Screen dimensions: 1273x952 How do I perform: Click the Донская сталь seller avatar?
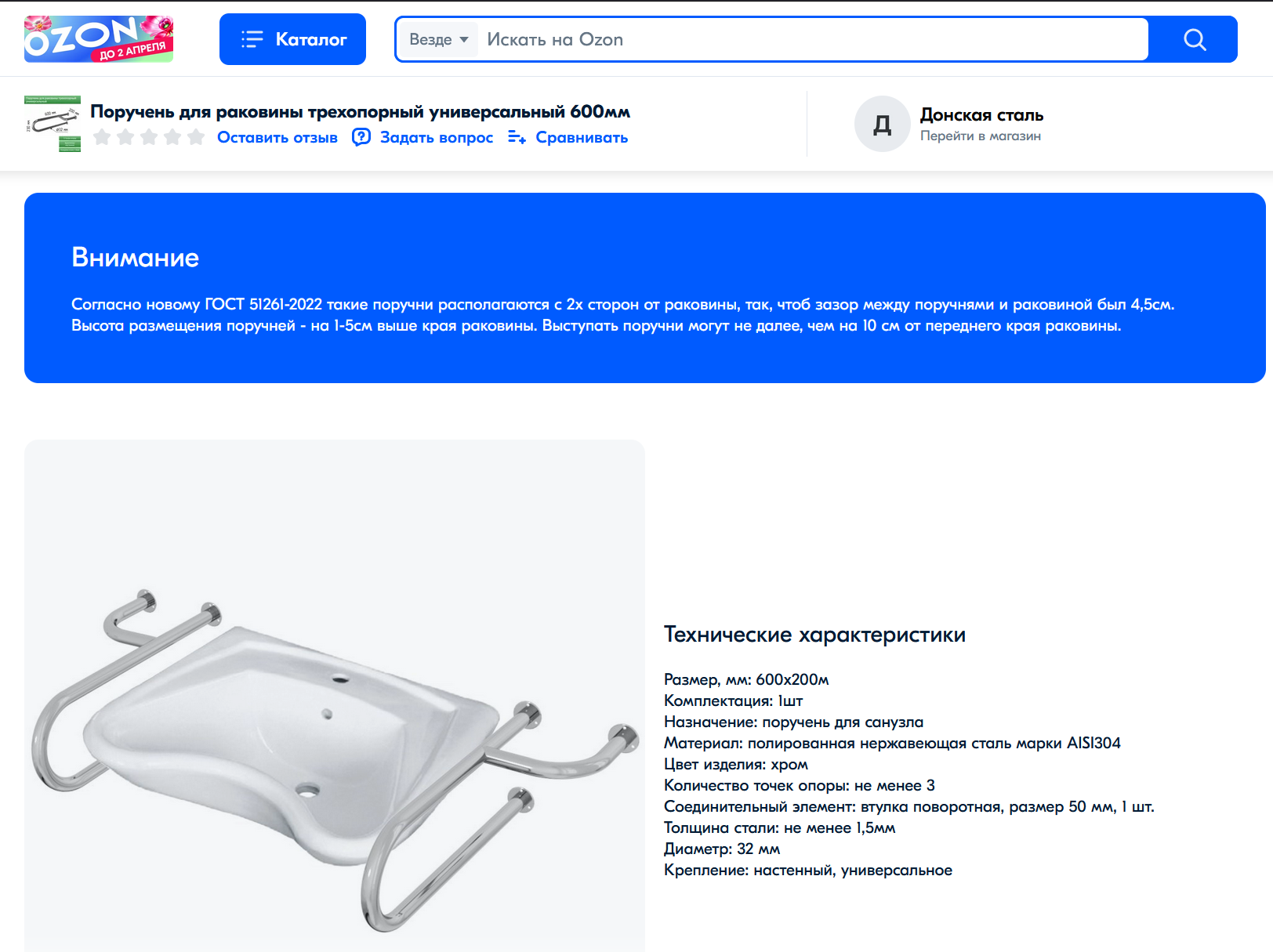pos(883,124)
